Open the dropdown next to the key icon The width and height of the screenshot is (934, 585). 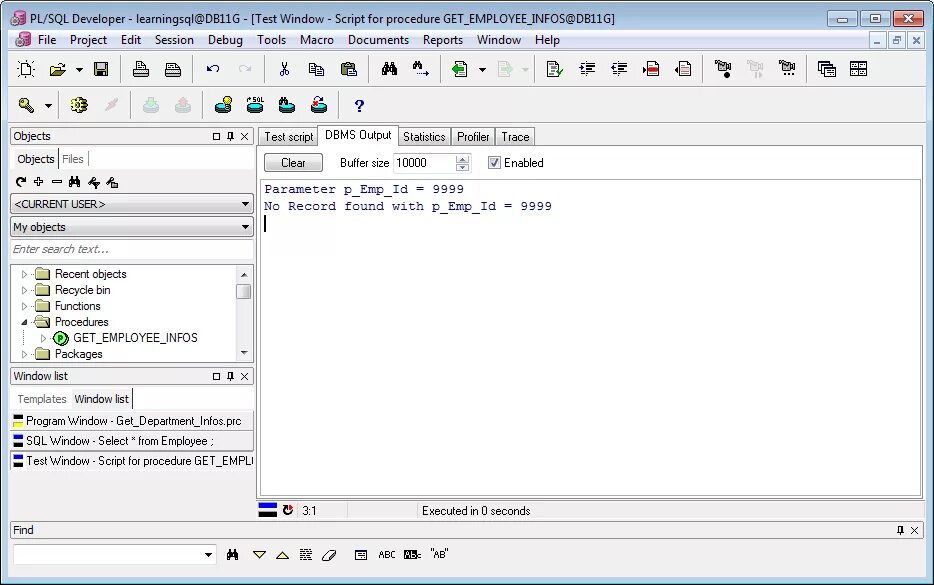pos(48,106)
